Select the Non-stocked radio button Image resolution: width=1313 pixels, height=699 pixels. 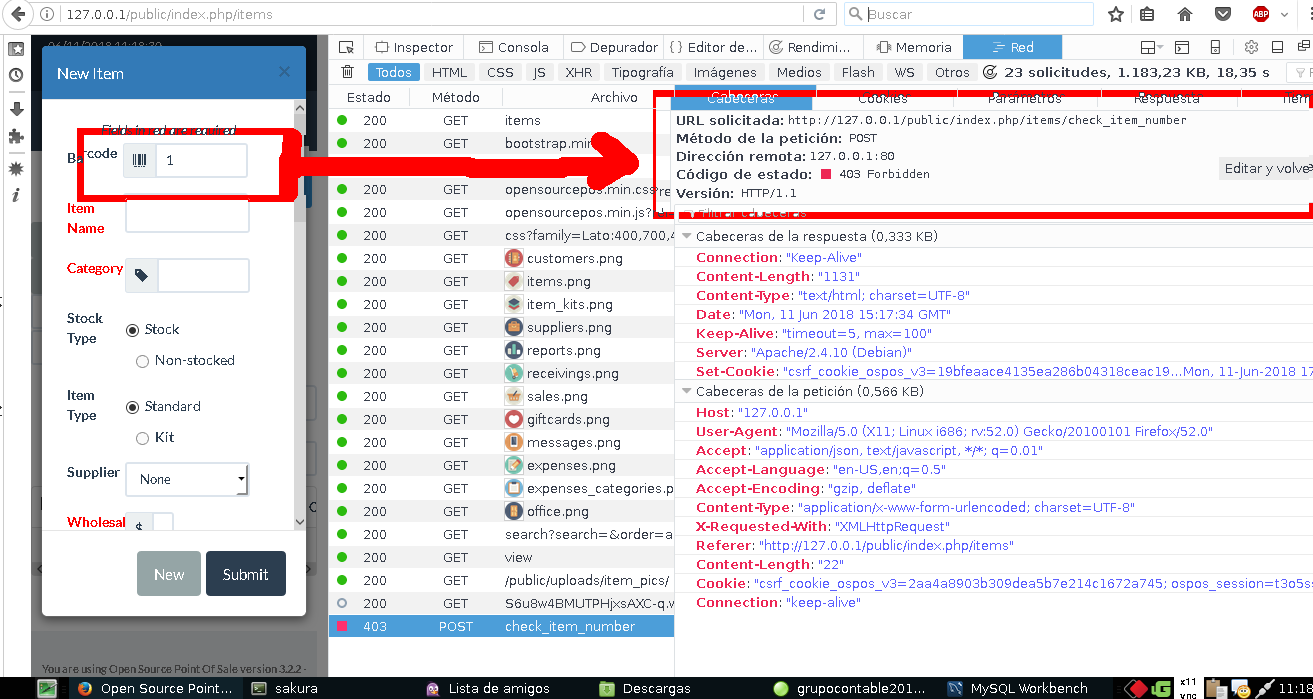[x=142, y=360]
